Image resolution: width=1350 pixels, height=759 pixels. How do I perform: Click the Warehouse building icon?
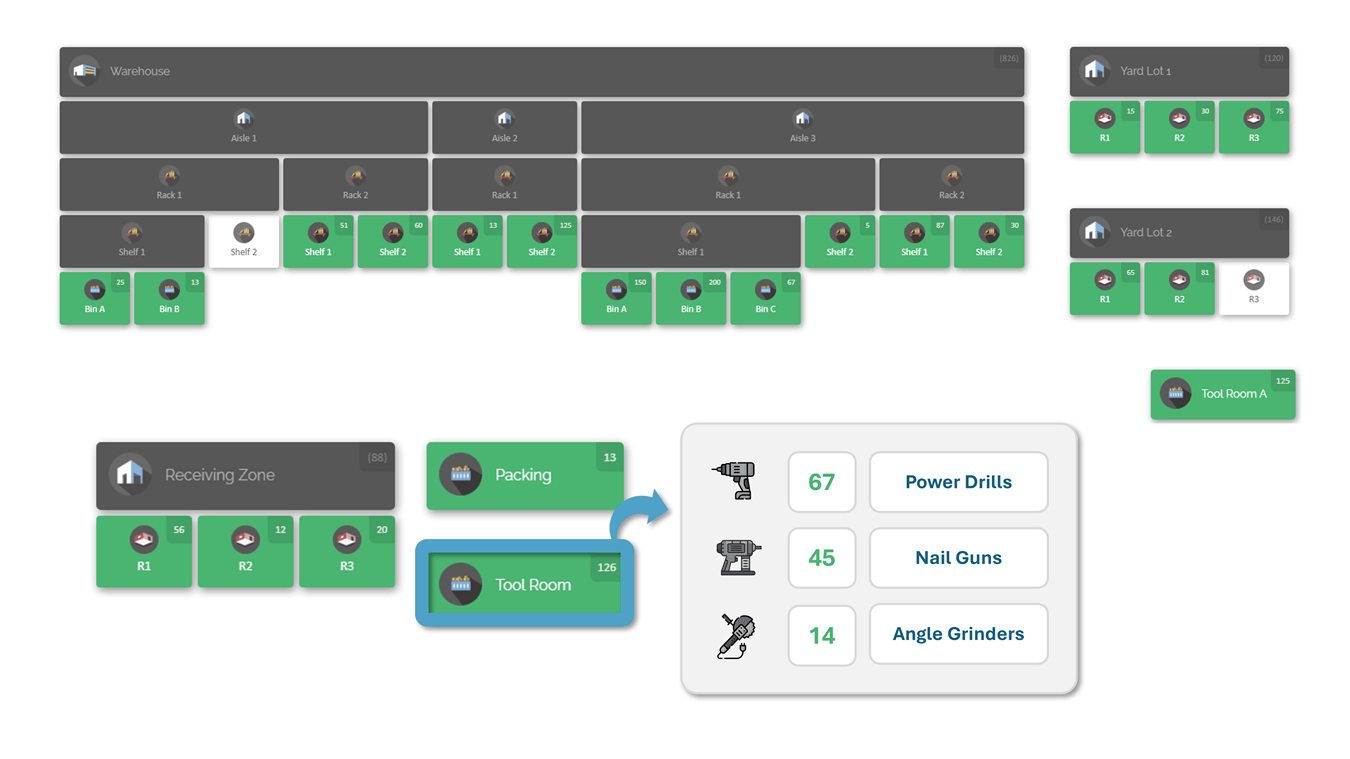pos(85,71)
